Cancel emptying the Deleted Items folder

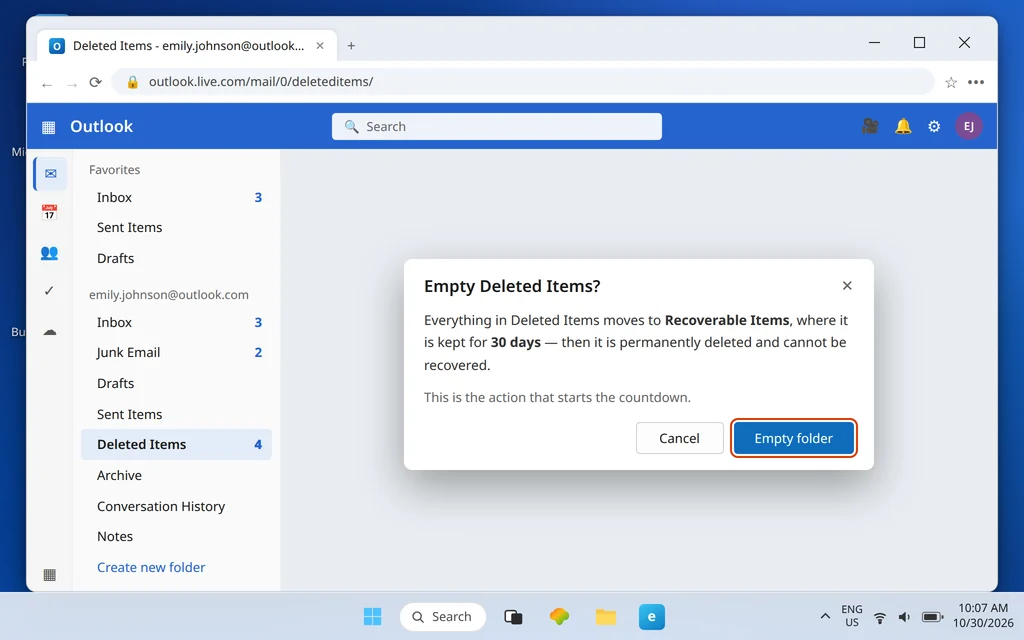point(679,438)
